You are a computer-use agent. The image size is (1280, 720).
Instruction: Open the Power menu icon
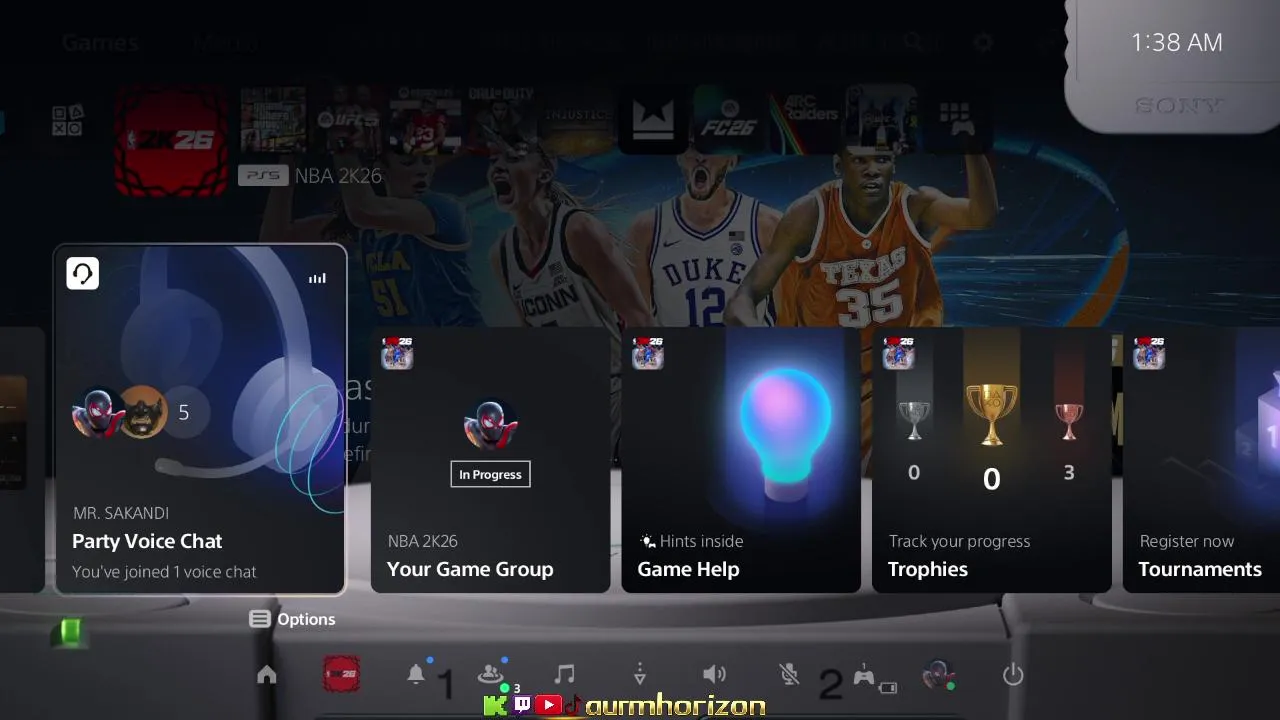coord(1013,675)
